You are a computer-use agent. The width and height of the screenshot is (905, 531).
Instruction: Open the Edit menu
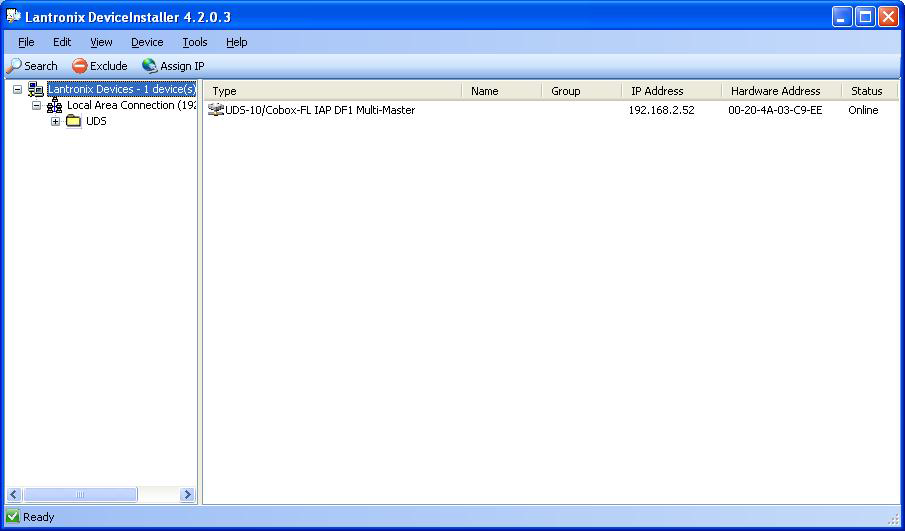coord(62,42)
